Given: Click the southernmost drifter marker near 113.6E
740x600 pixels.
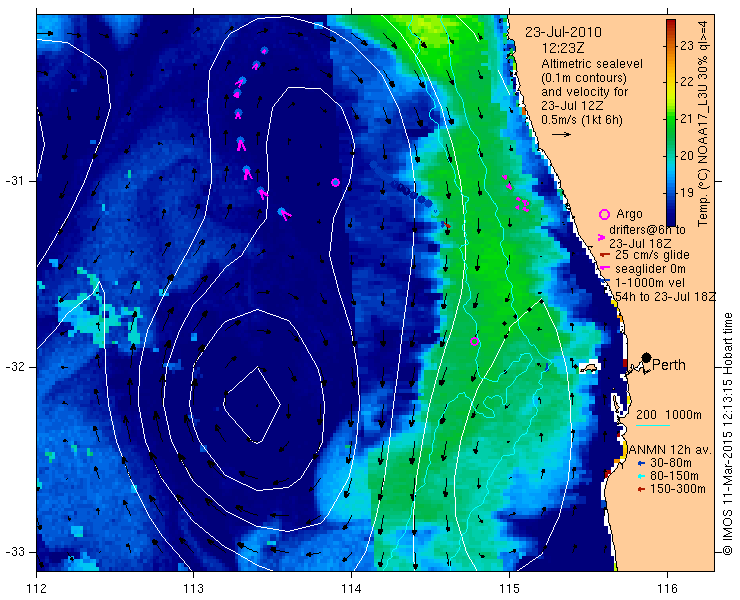Looking at the screenshot, I should 283,213.
